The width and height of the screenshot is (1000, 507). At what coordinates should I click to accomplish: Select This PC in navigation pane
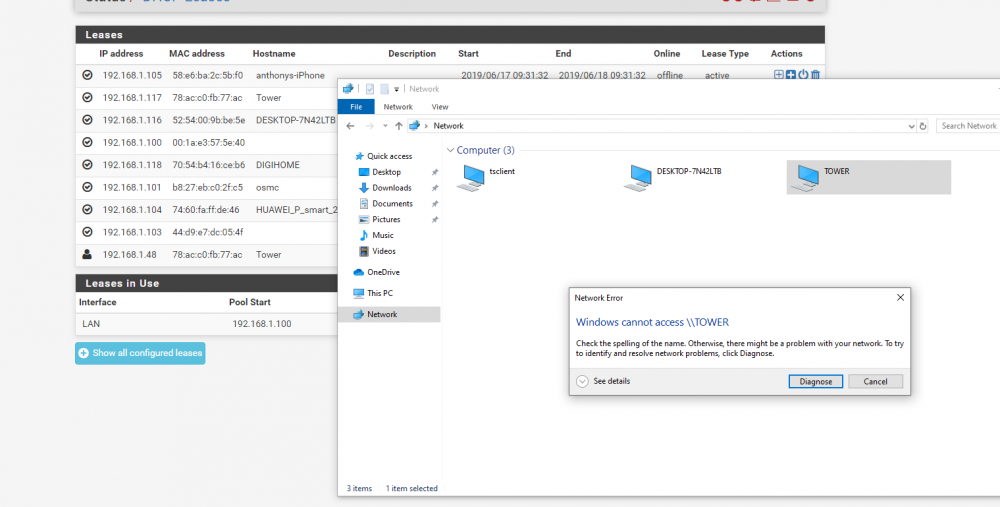coord(373,293)
